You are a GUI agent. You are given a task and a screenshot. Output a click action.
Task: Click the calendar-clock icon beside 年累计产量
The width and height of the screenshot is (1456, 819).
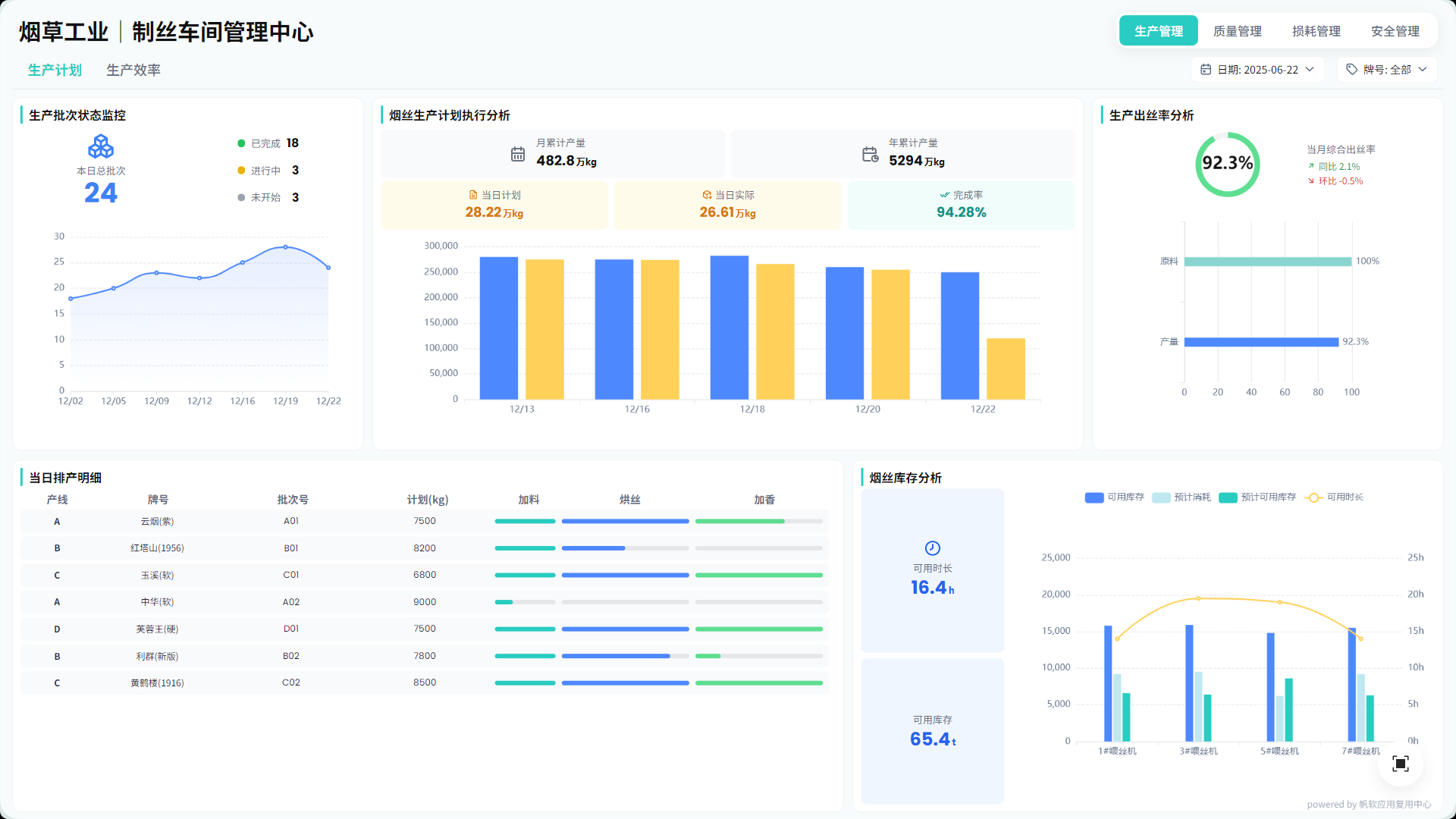(870, 154)
